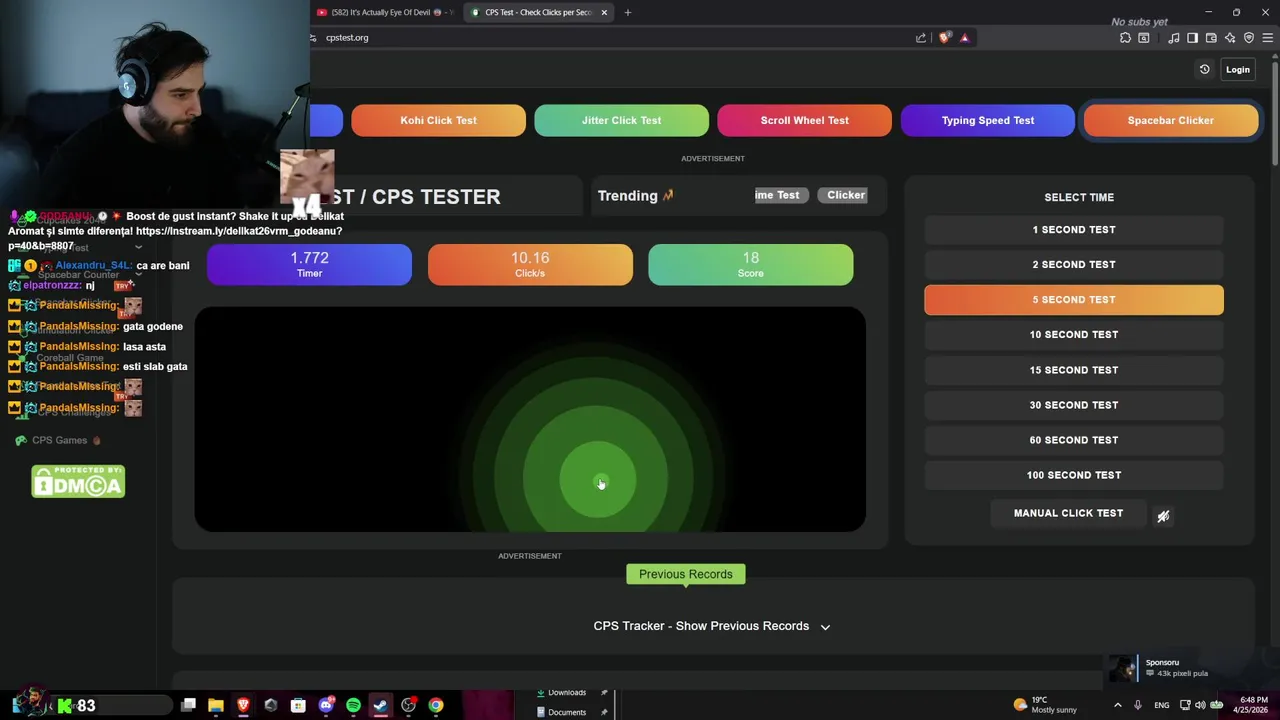Open Task View on taskbar
1280x720 pixels.
pyautogui.click(x=188, y=706)
